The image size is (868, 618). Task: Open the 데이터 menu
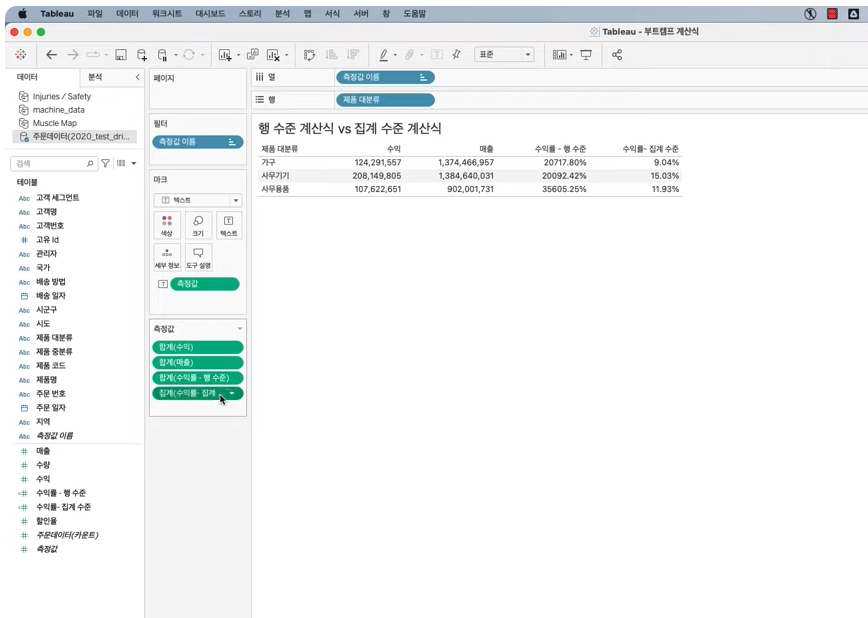point(127,14)
